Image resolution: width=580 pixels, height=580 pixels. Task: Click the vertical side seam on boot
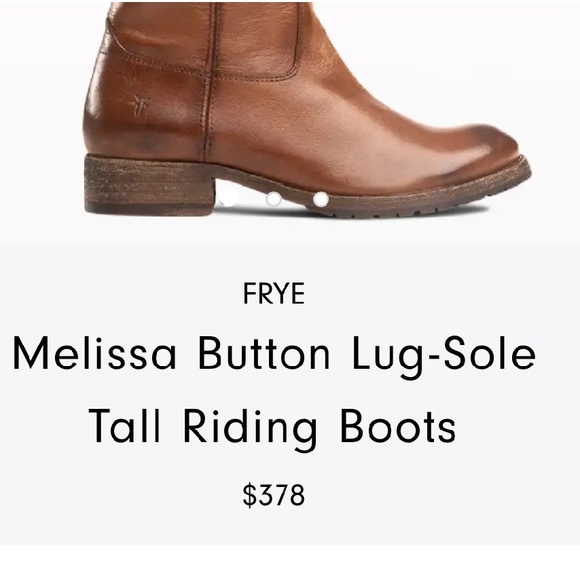pos(210,80)
